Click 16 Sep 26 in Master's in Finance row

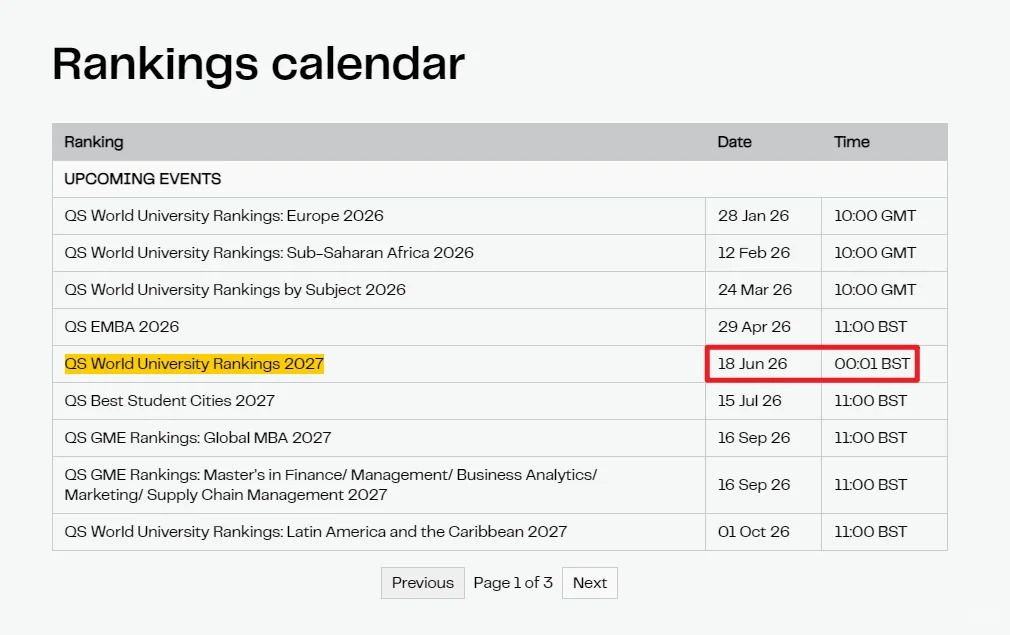pos(754,485)
